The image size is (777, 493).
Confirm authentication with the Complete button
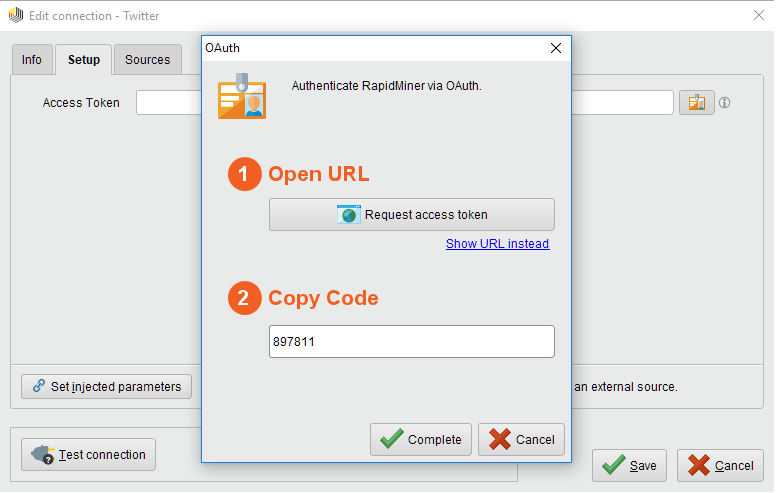tap(421, 439)
